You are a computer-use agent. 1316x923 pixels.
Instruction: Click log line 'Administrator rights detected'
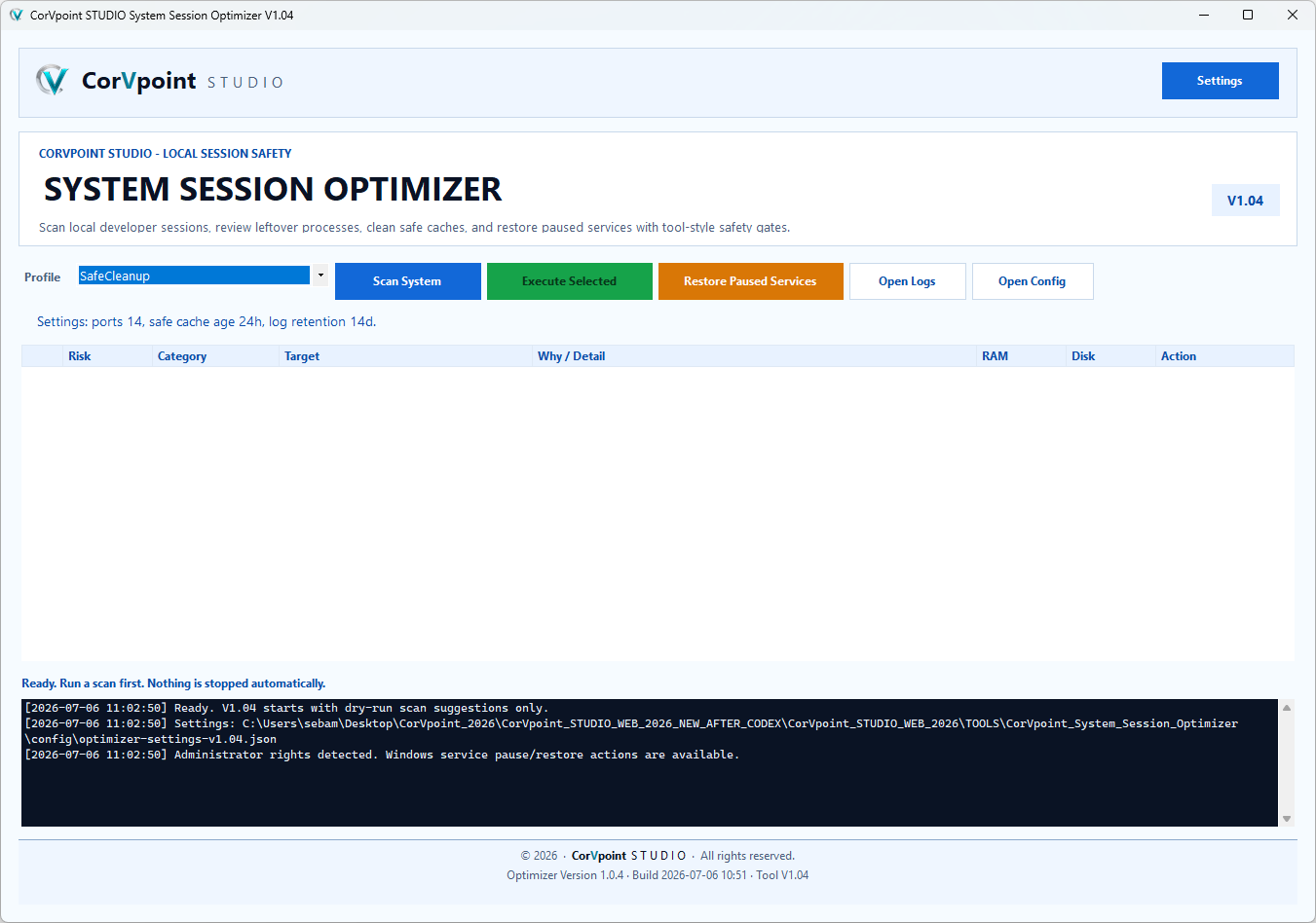pos(382,755)
